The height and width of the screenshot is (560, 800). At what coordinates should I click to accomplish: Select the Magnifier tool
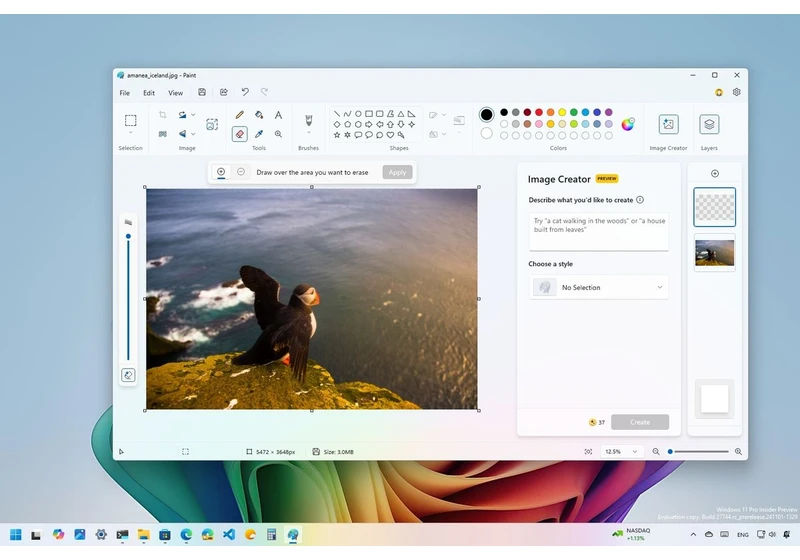(279, 134)
